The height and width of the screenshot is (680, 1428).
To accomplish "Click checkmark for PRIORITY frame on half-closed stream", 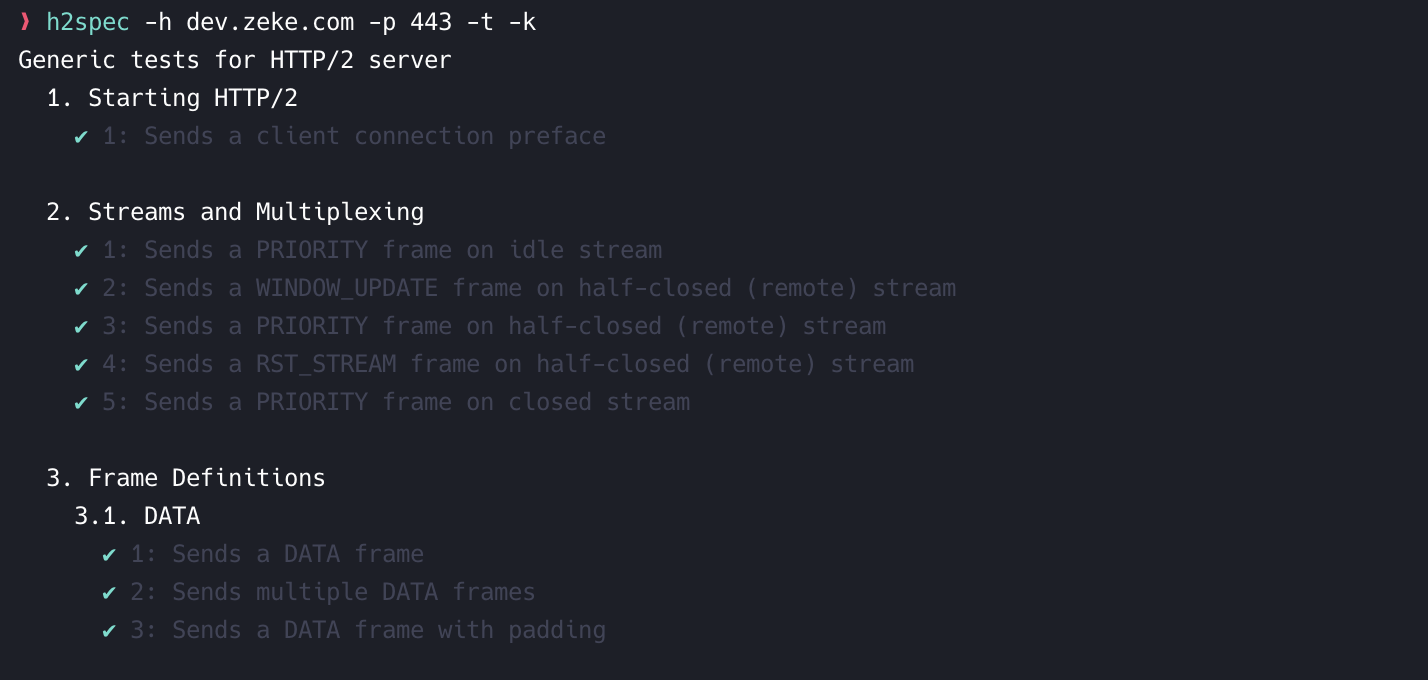I will [x=82, y=327].
